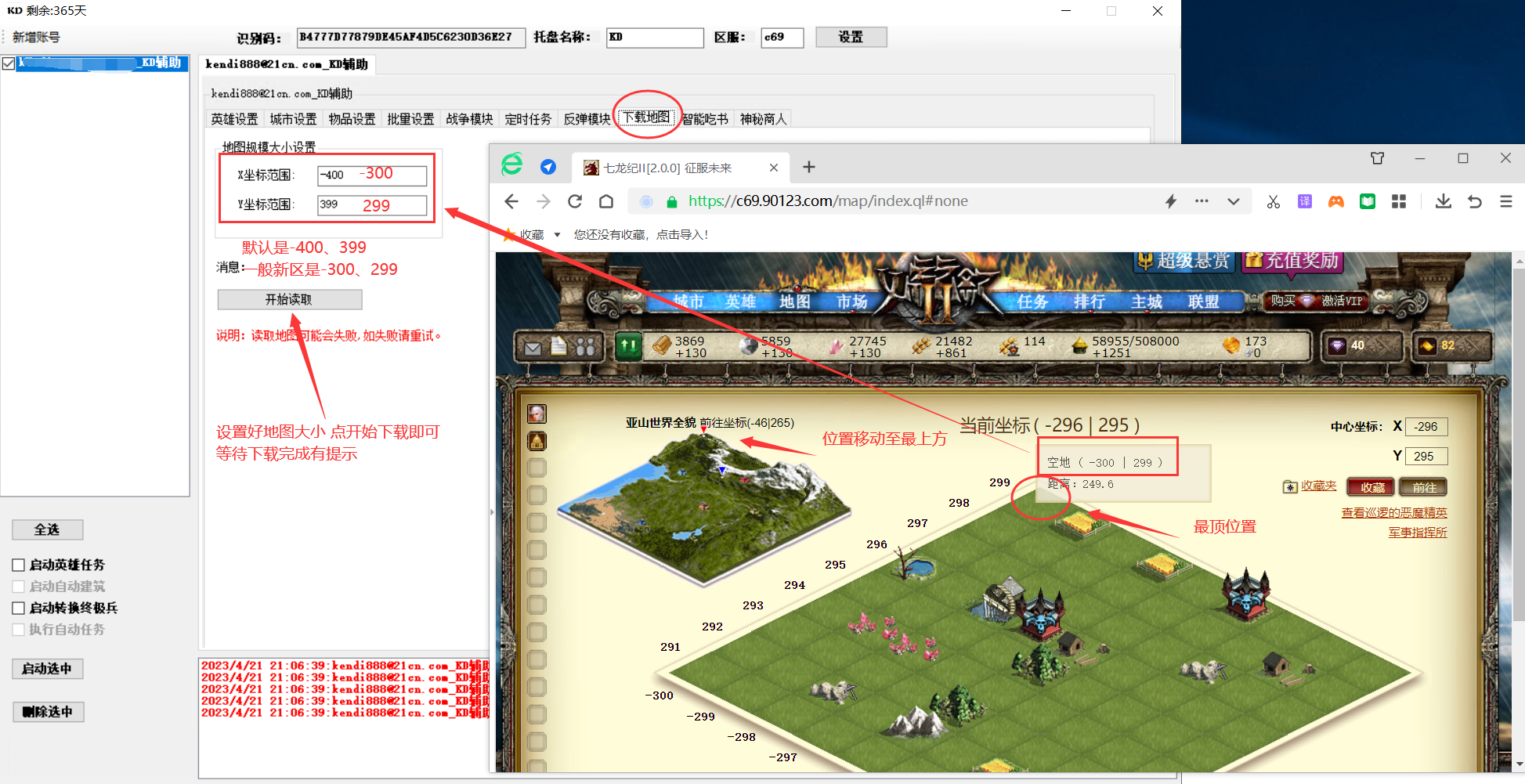Image resolution: width=1525 pixels, height=784 pixels.
Task: Switch to 城市设置 tab
Action: [x=293, y=119]
